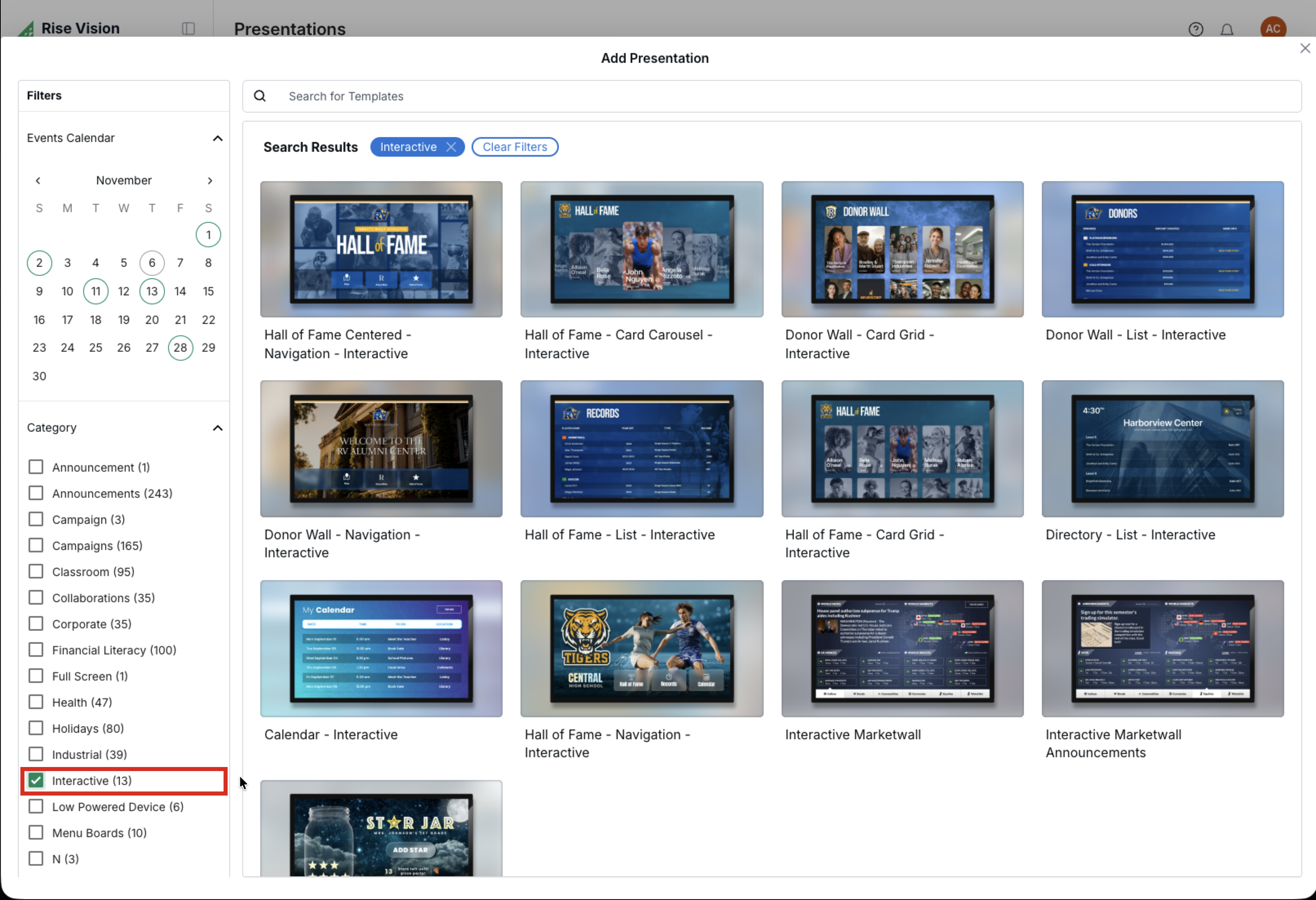Go to previous month in calendar
Image resolution: width=1316 pixels, height=900 pixels.
coord(38,180)
